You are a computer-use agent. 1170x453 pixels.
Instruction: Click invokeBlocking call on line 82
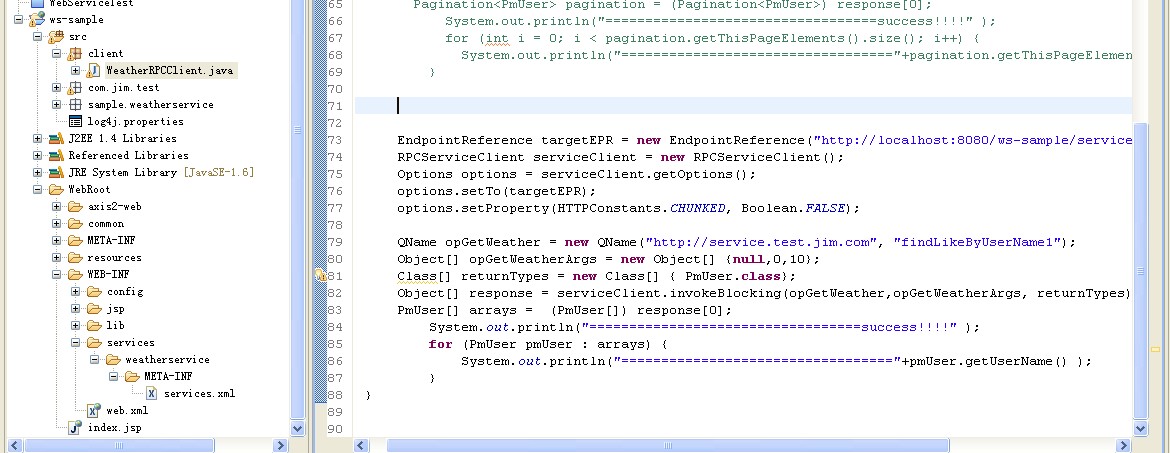click(x=728, y=293)
